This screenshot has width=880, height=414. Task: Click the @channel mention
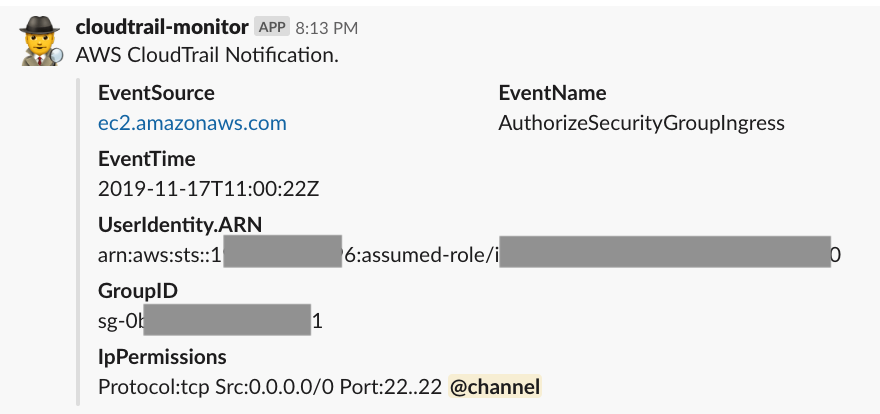[x=494, y=387]
